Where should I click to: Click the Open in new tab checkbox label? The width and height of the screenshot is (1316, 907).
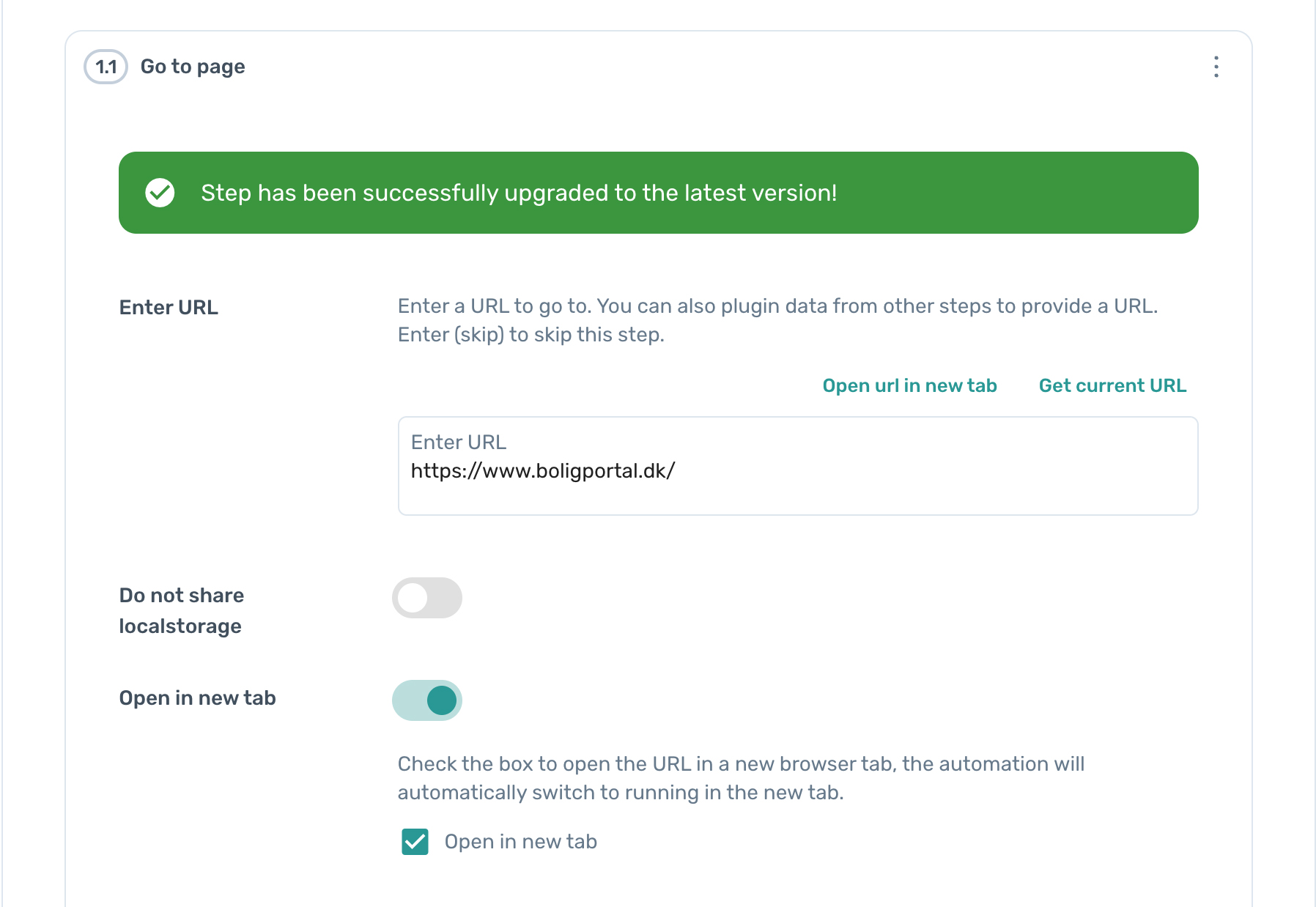520,842
